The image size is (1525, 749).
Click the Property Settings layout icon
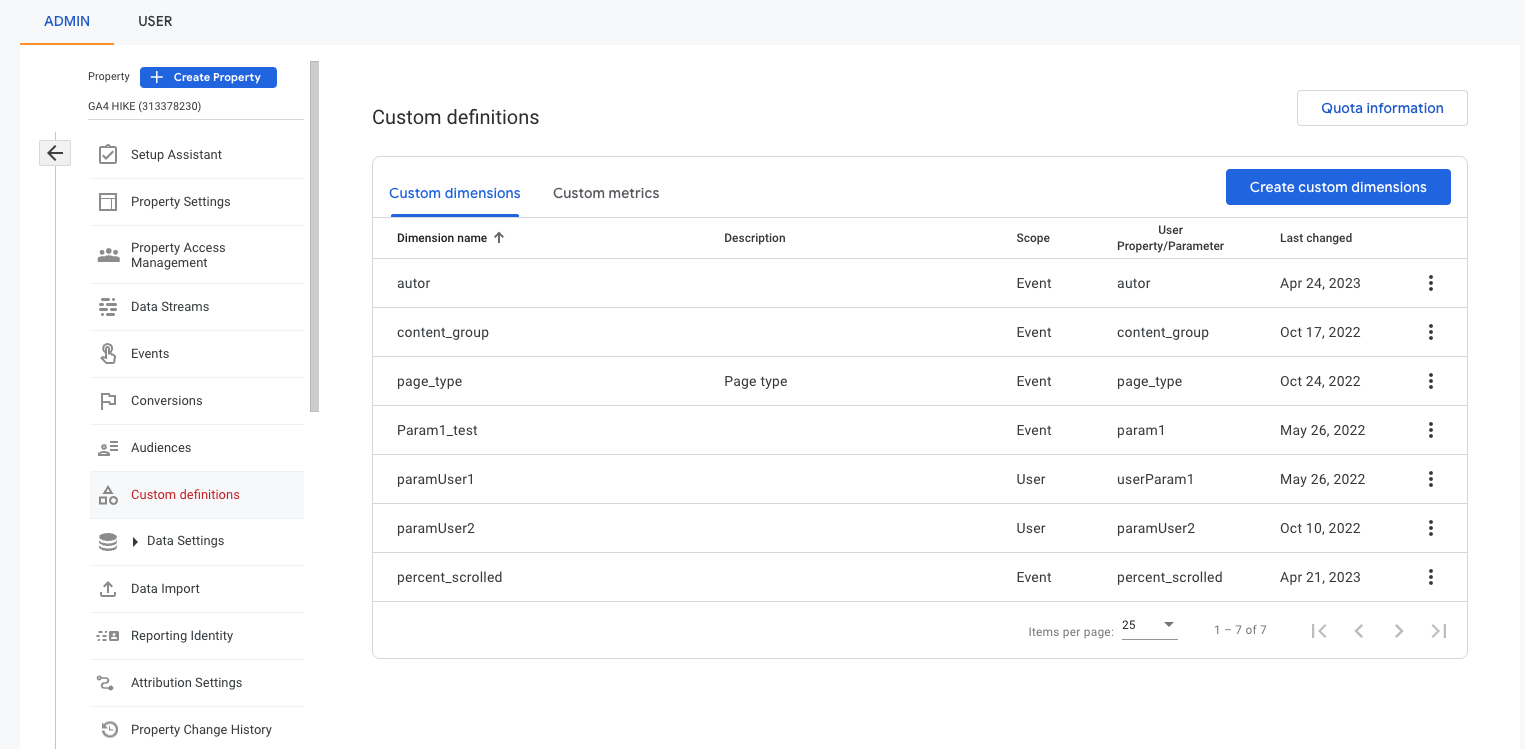(108, 202)
